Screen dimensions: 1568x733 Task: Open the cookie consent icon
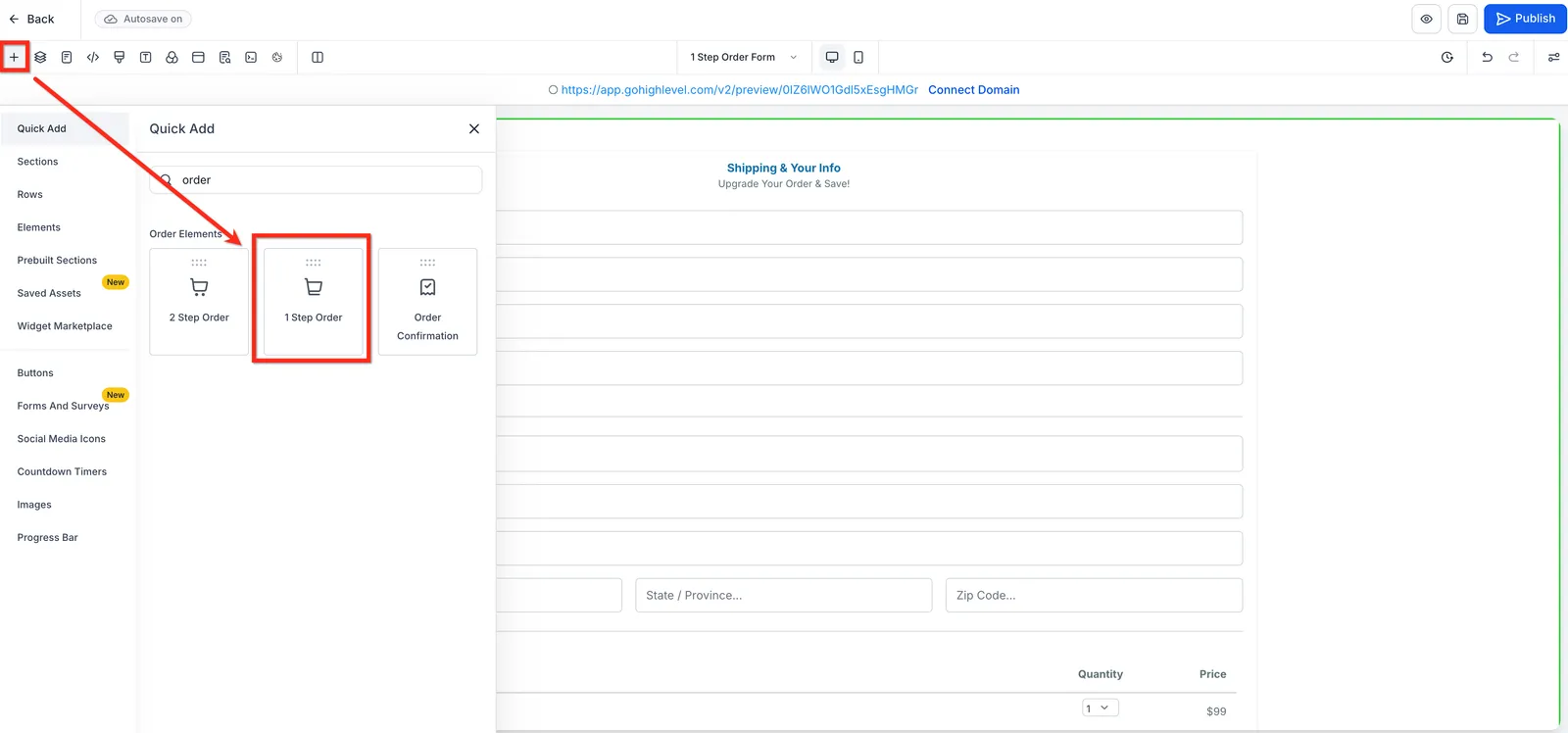point(277,57)
